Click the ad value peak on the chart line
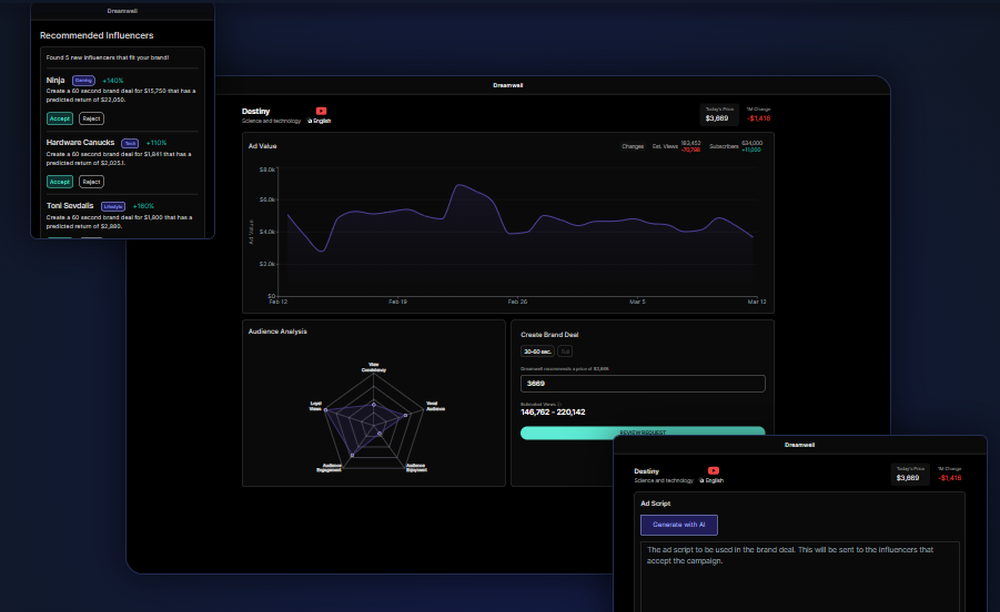 [x=458, y=185]
